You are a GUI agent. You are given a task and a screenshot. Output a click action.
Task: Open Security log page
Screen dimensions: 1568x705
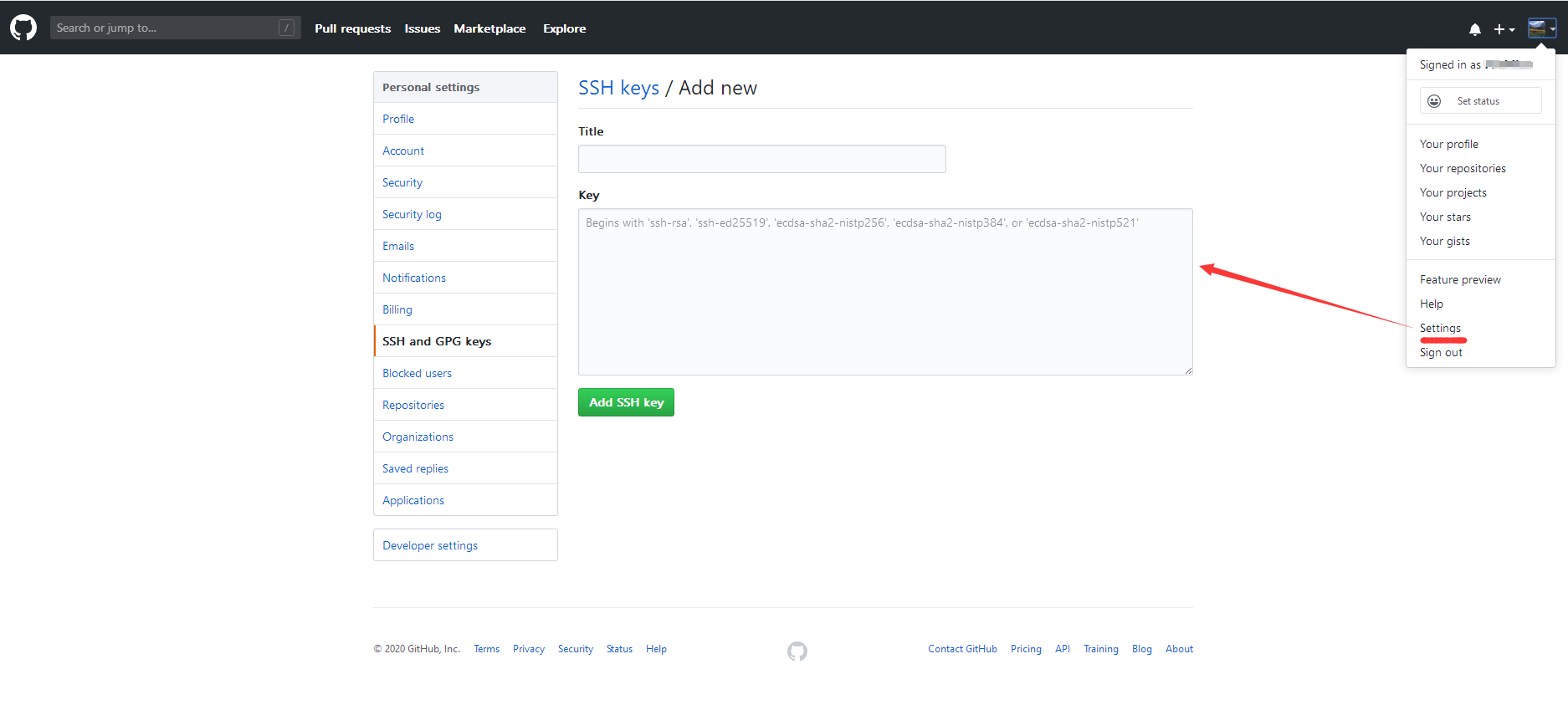(465, 214)
